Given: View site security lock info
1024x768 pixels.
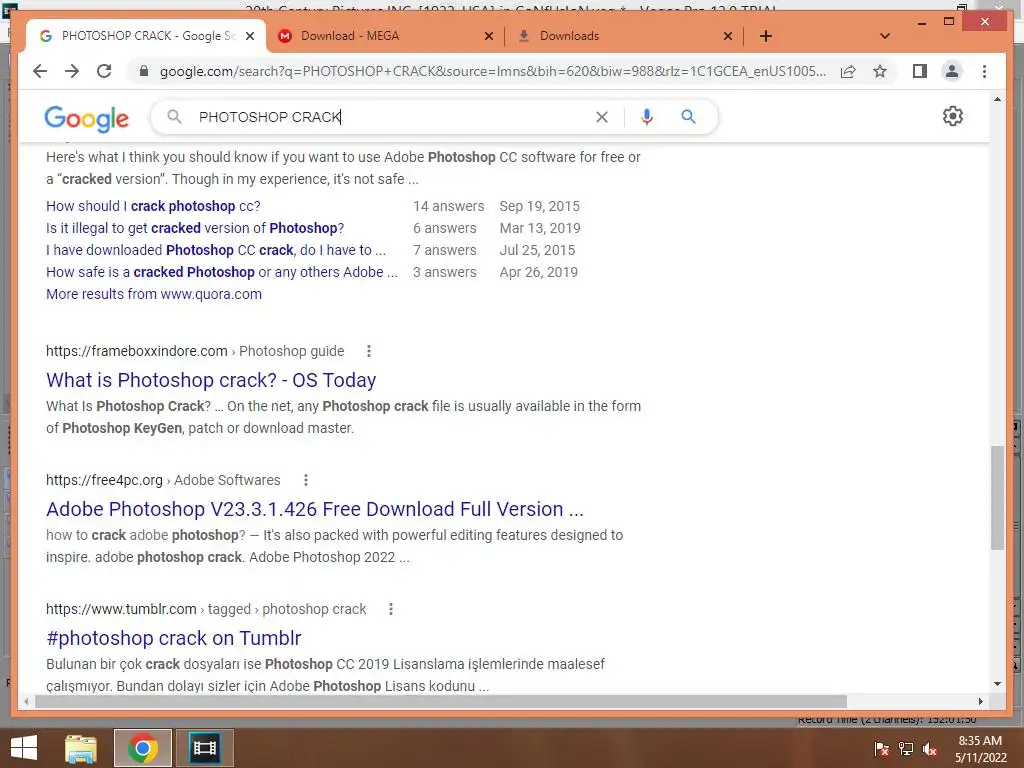Looking at the screenshot, I should (x=144, y=71).
